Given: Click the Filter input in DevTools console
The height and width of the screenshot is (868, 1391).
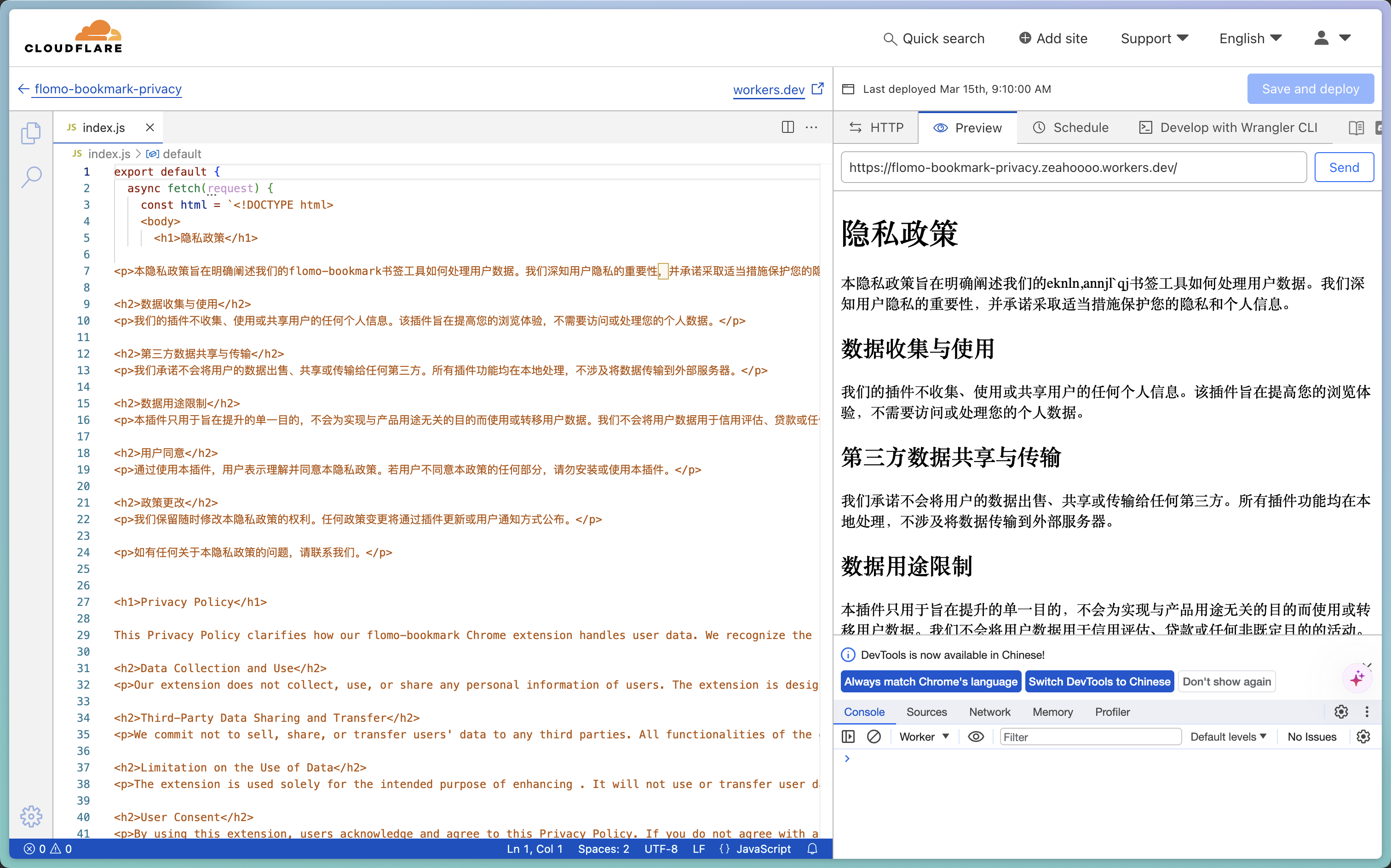Looking at the screenshot, I should pyautogui.click(x=1090, y=737).
